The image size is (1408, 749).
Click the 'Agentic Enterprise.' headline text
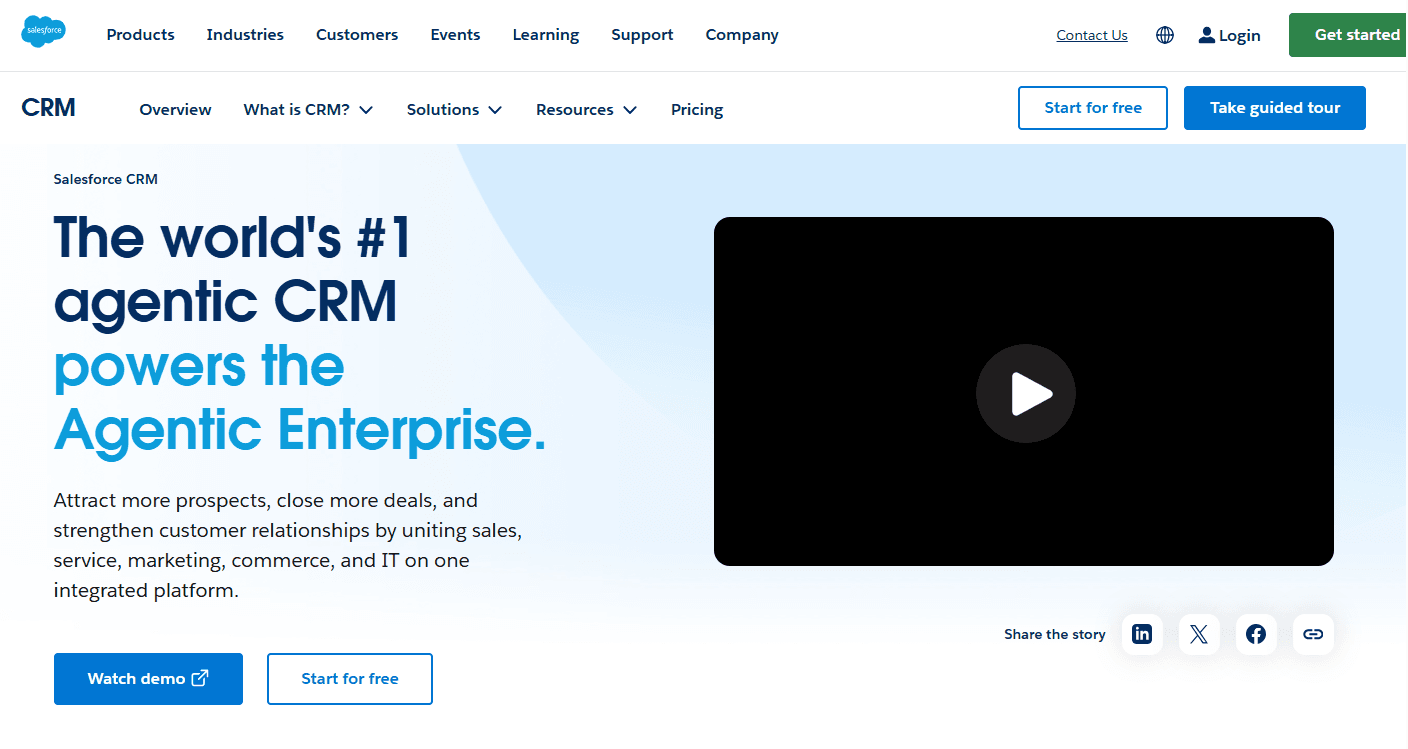pyautogui.click(x=300, y=430)
